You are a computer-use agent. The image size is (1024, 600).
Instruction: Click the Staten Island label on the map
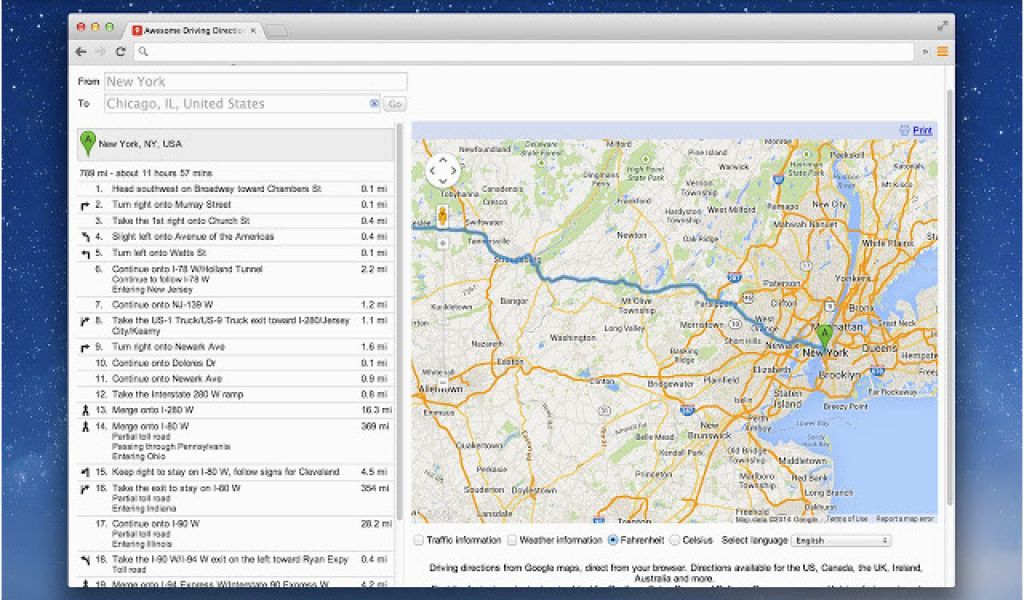click(x=787, y=399)
